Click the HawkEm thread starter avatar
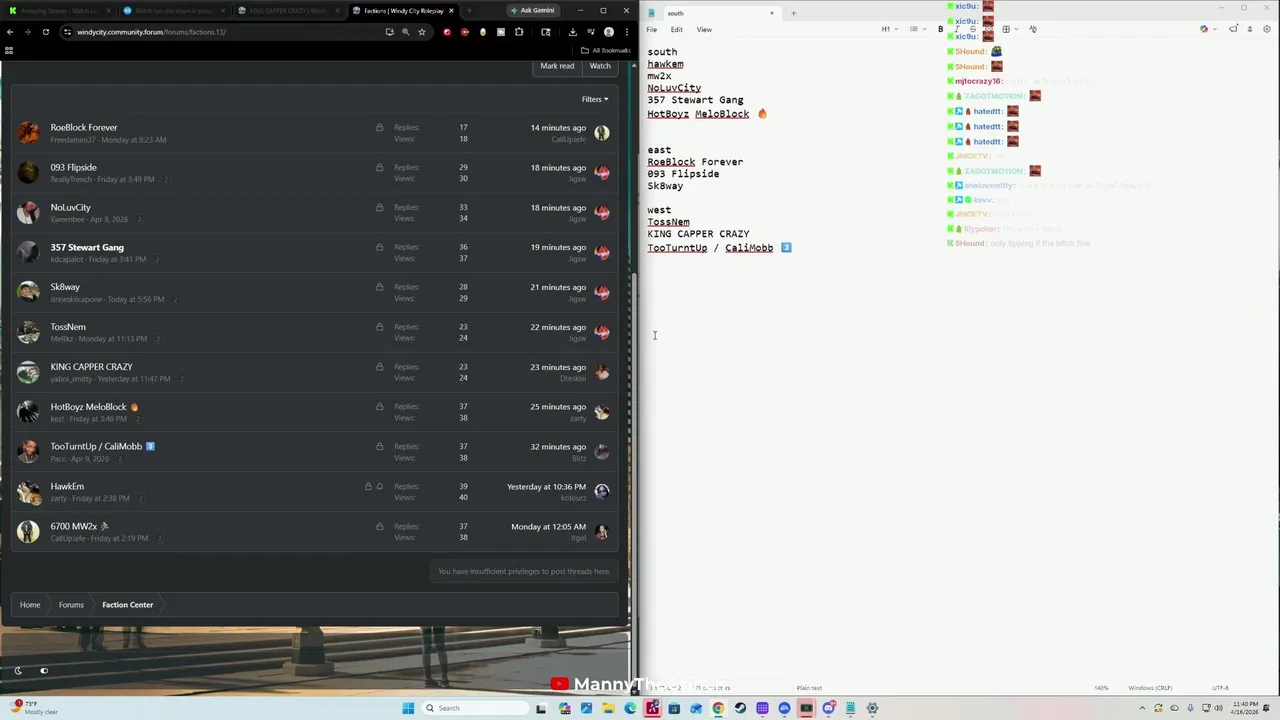 [x=28, y=491]
